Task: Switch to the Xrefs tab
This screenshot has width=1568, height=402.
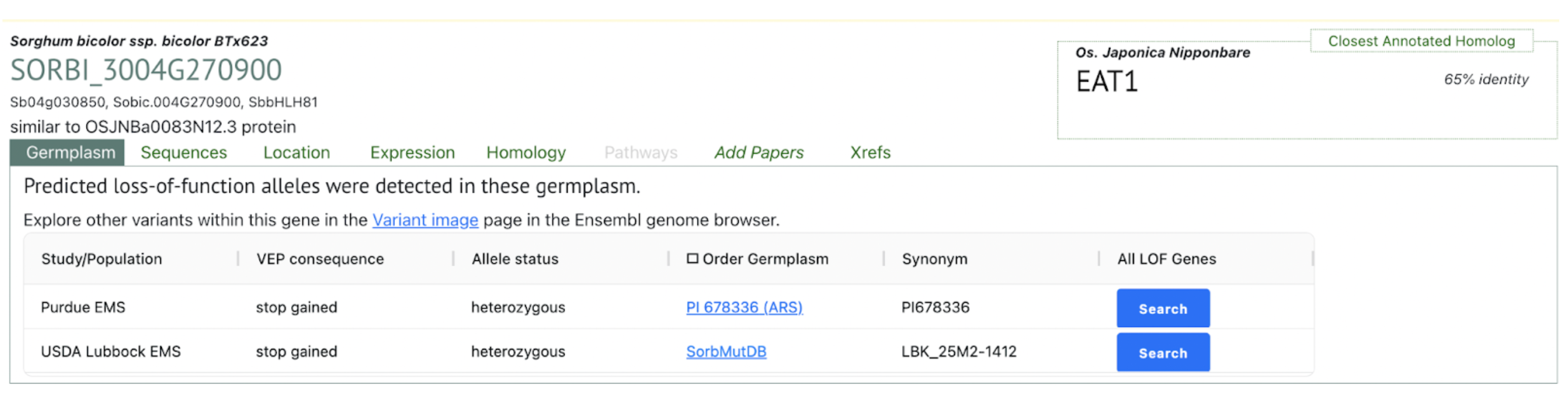Action: pos(871,152)
